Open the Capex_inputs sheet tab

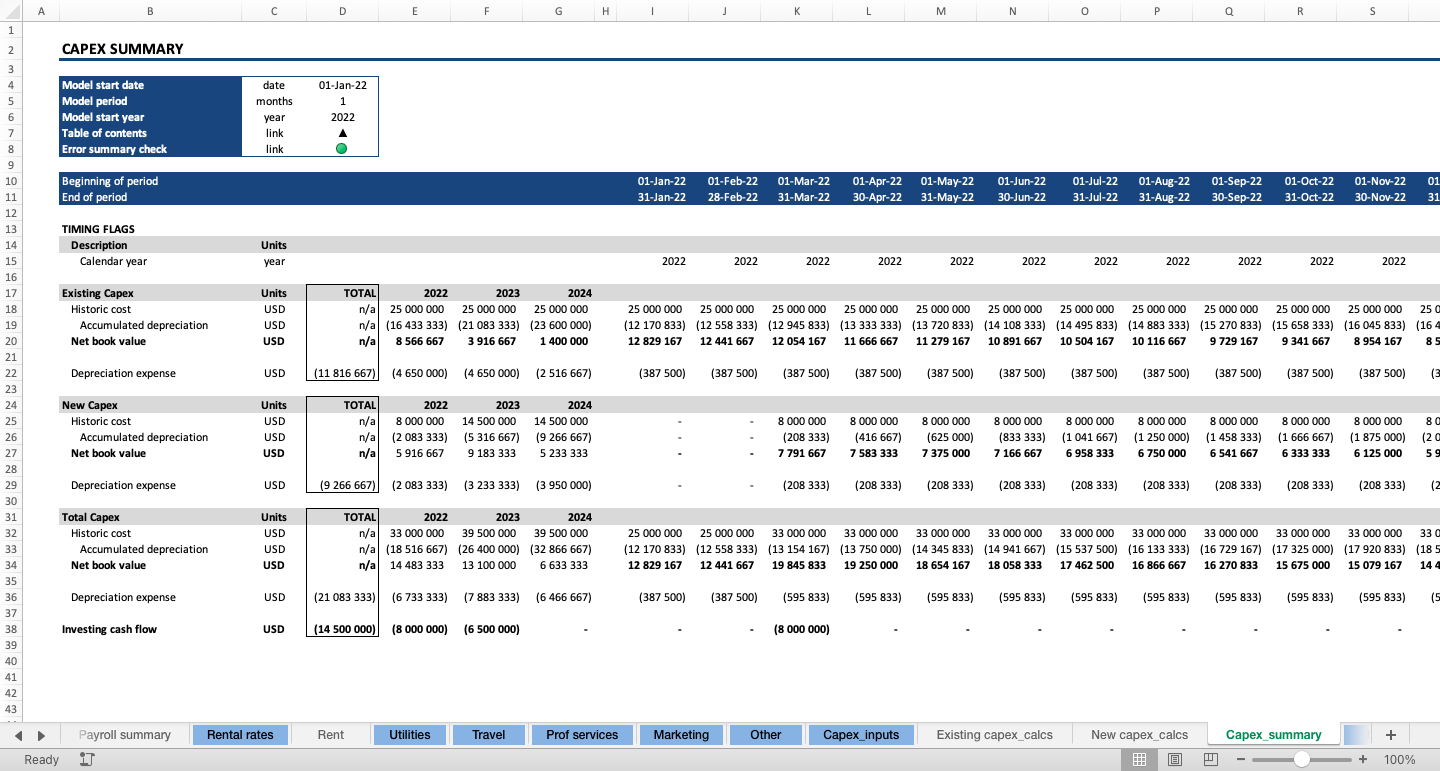(x=861, y=735)
